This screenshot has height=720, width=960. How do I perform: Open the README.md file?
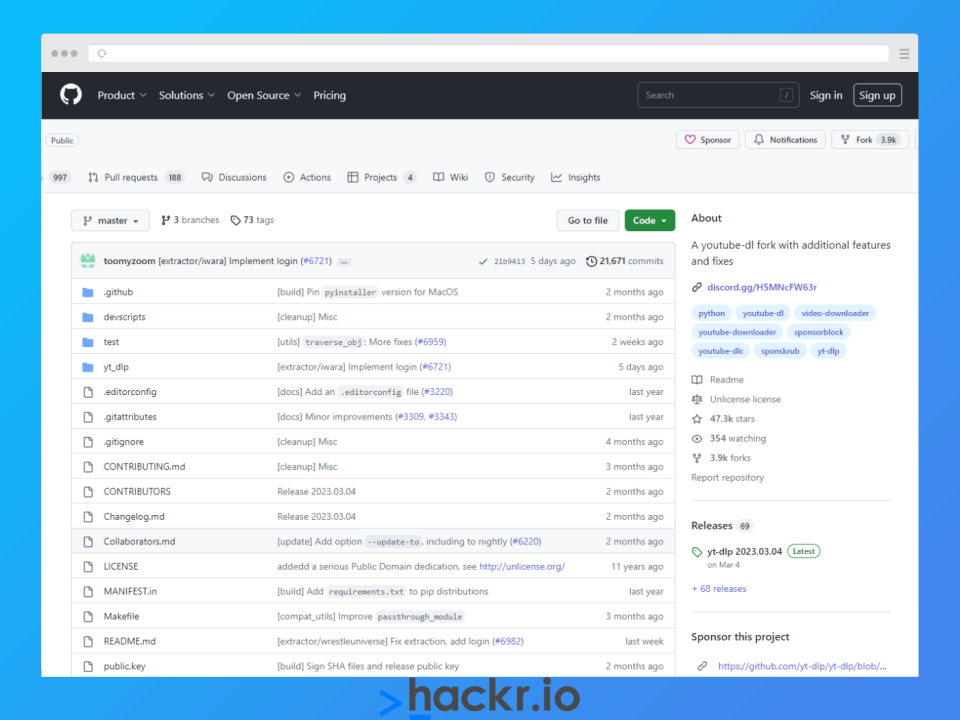tap(130, 642)
